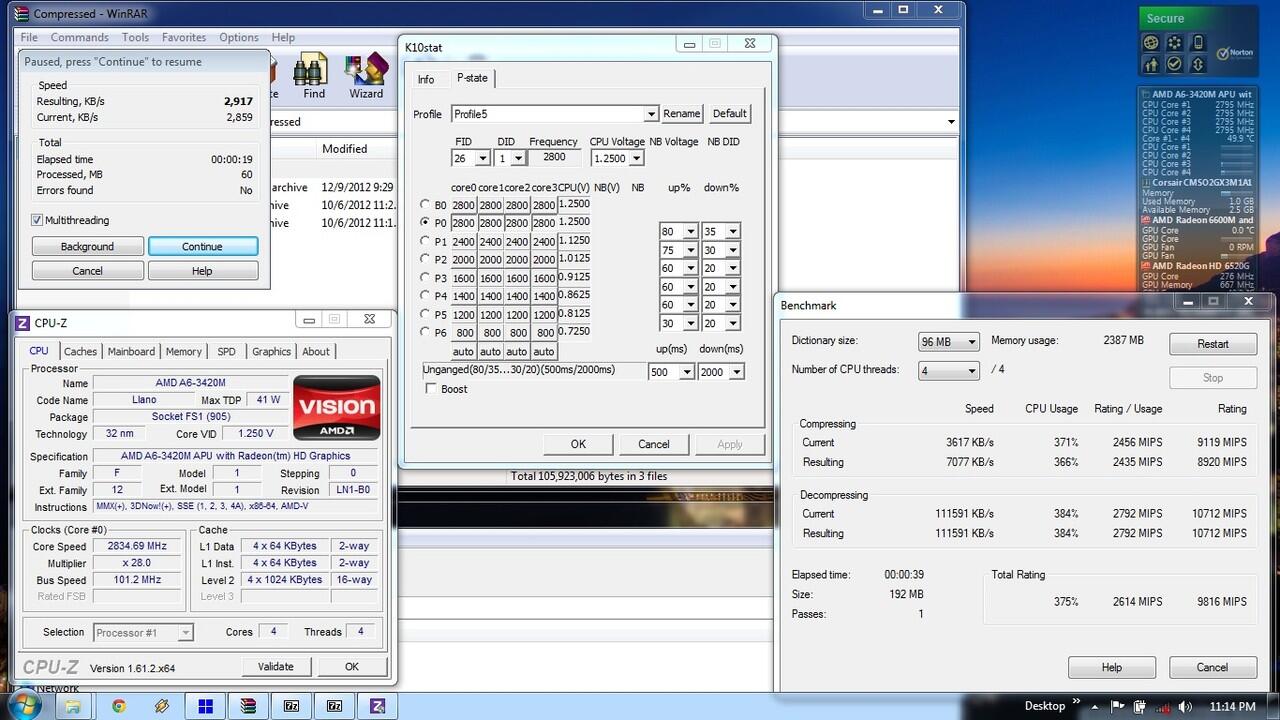Open the P0 up% dropdown showing 80
The width and height of the screenshot is (1280, 720).
click(690, 231)
